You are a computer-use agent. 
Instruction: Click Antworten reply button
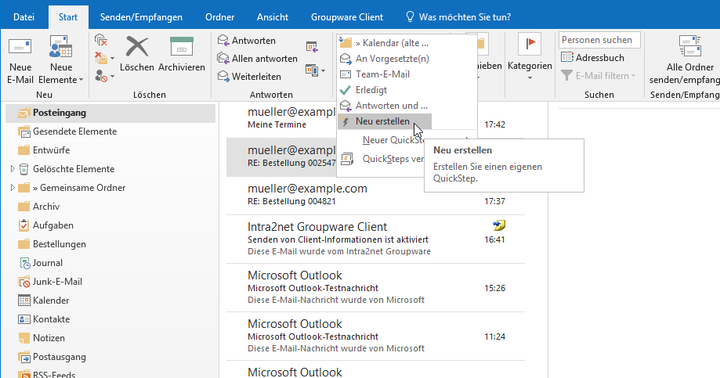pyautogui.click(x=247, y=40)
